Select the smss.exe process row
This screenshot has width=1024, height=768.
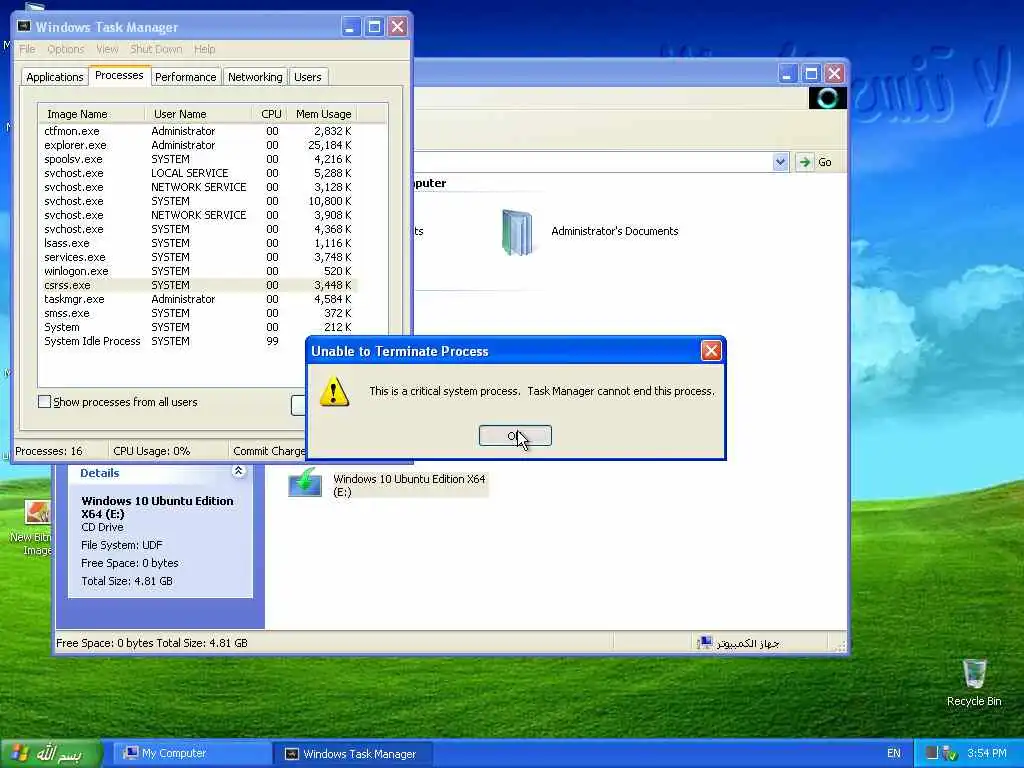(198, 313)
